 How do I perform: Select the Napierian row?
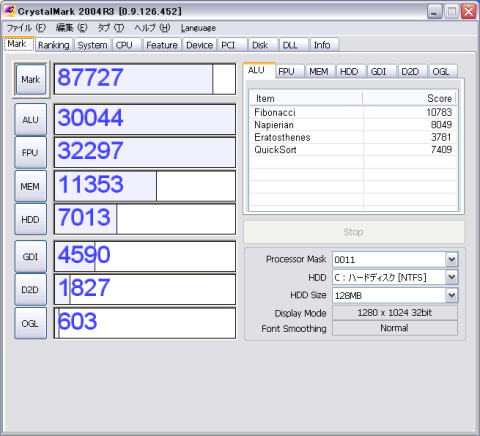click(x=353, y=125)
